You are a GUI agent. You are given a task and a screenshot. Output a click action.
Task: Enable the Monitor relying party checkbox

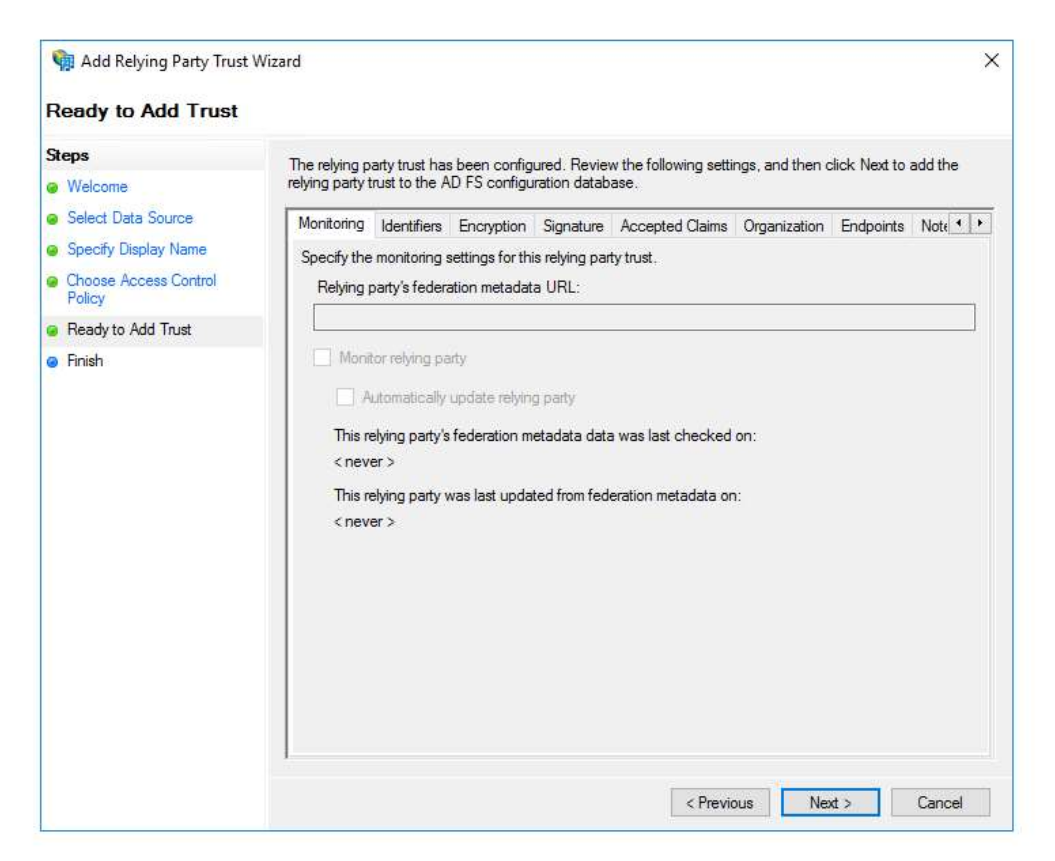click(322, 358)
